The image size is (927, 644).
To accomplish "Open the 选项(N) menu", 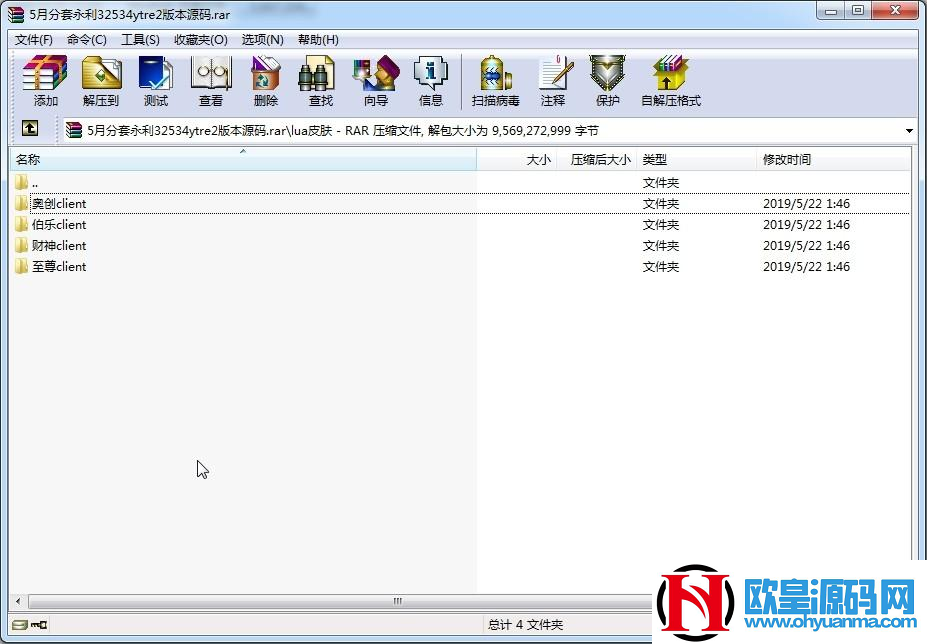I will coord(262,40).
